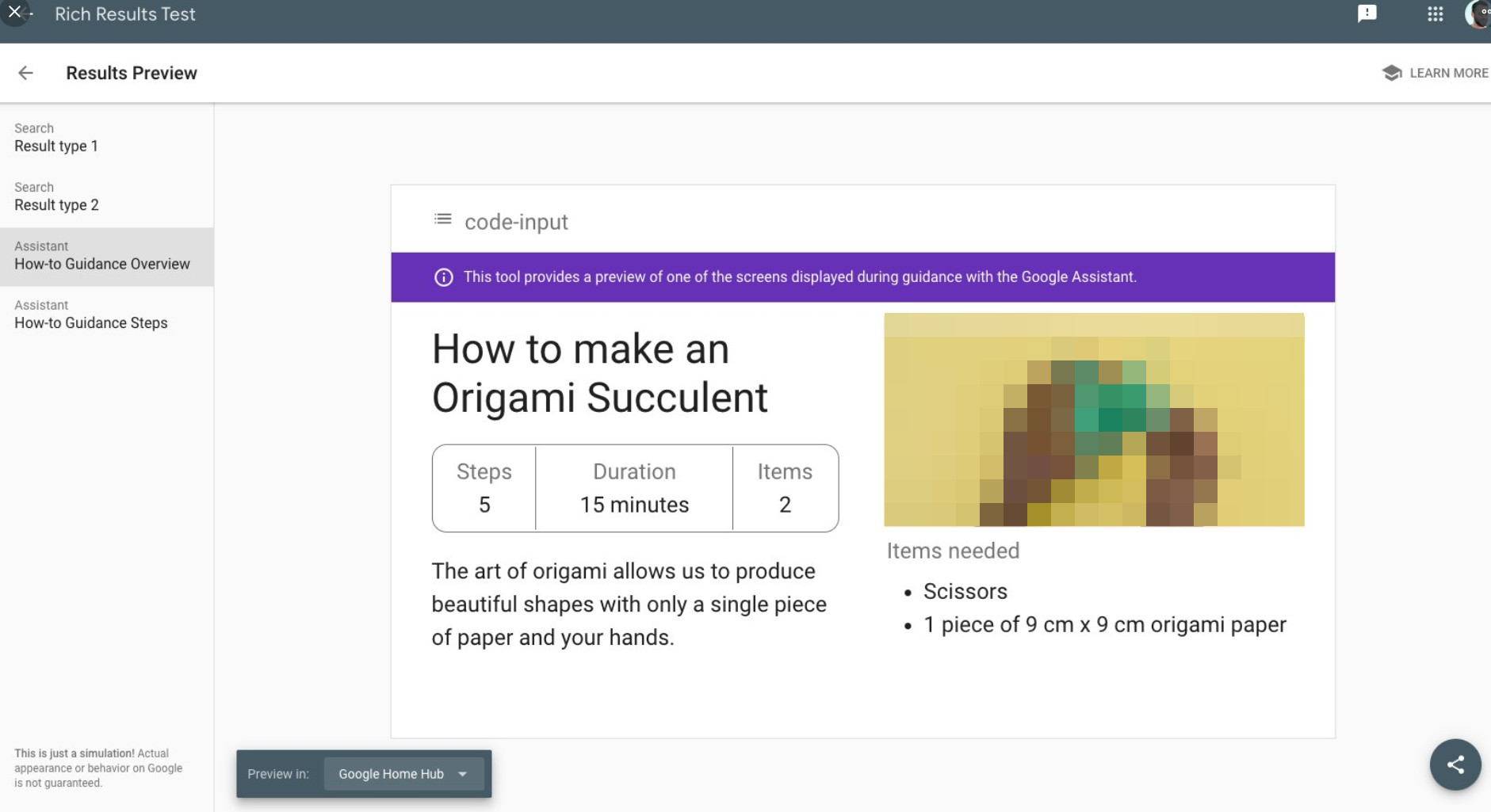Click the Steps Duration Items summary box
Viewport: 1491px width, 812px height.
634,488
